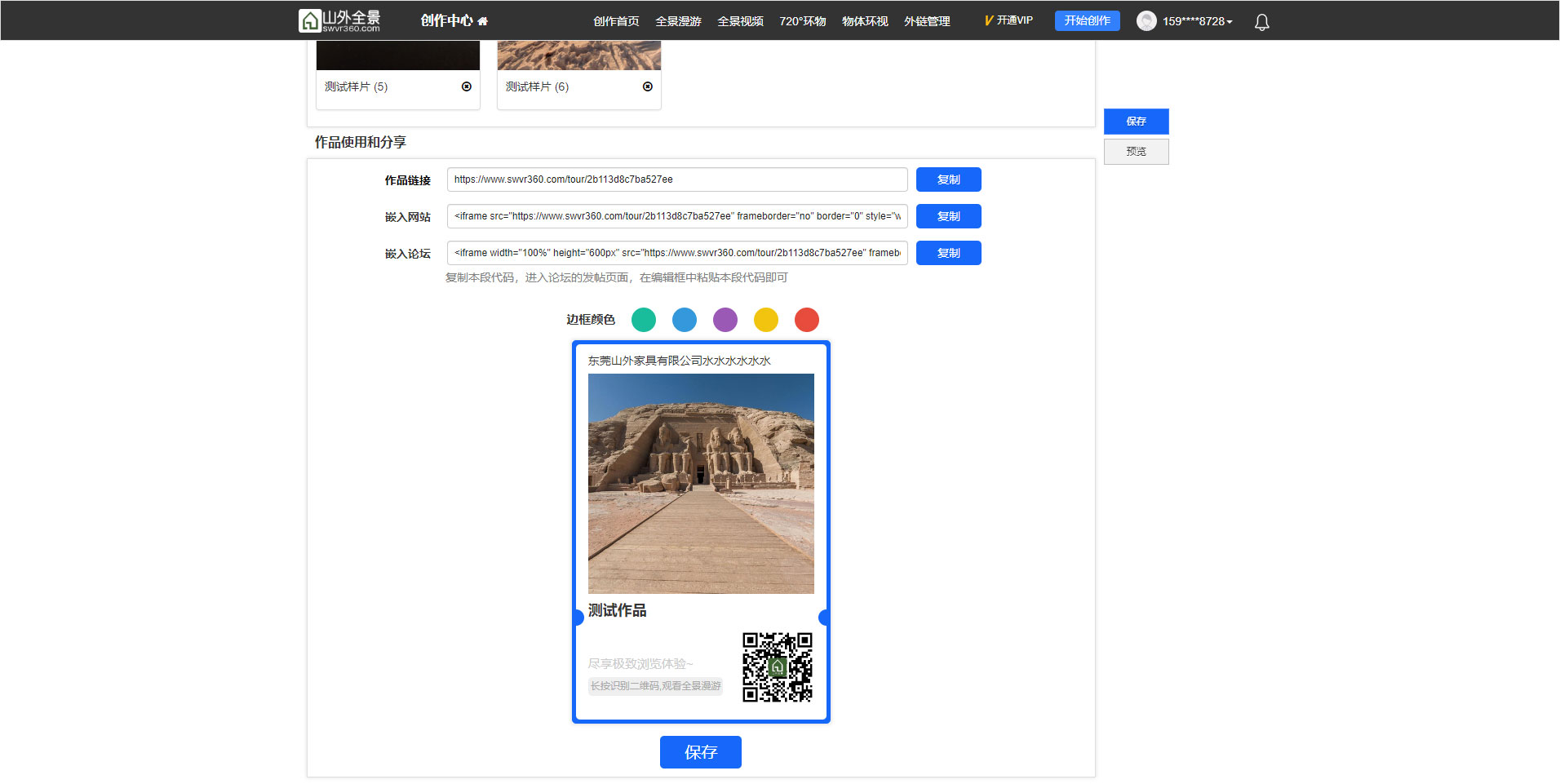Click the 嵌入论坛 code input field

tap(677, 253)
